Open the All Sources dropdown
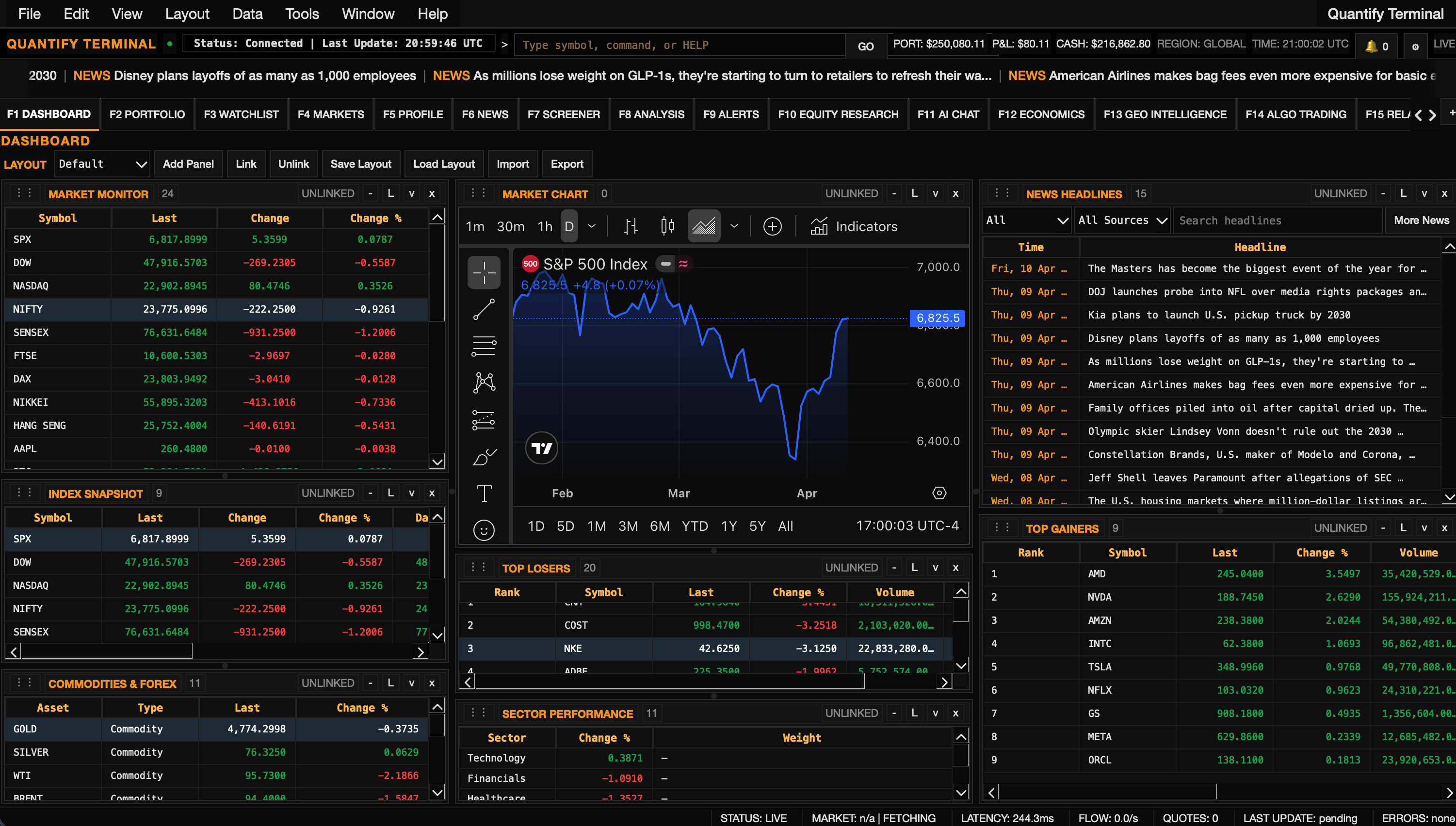Viewport: 1456px width, 826px height. coord(1122,220)
